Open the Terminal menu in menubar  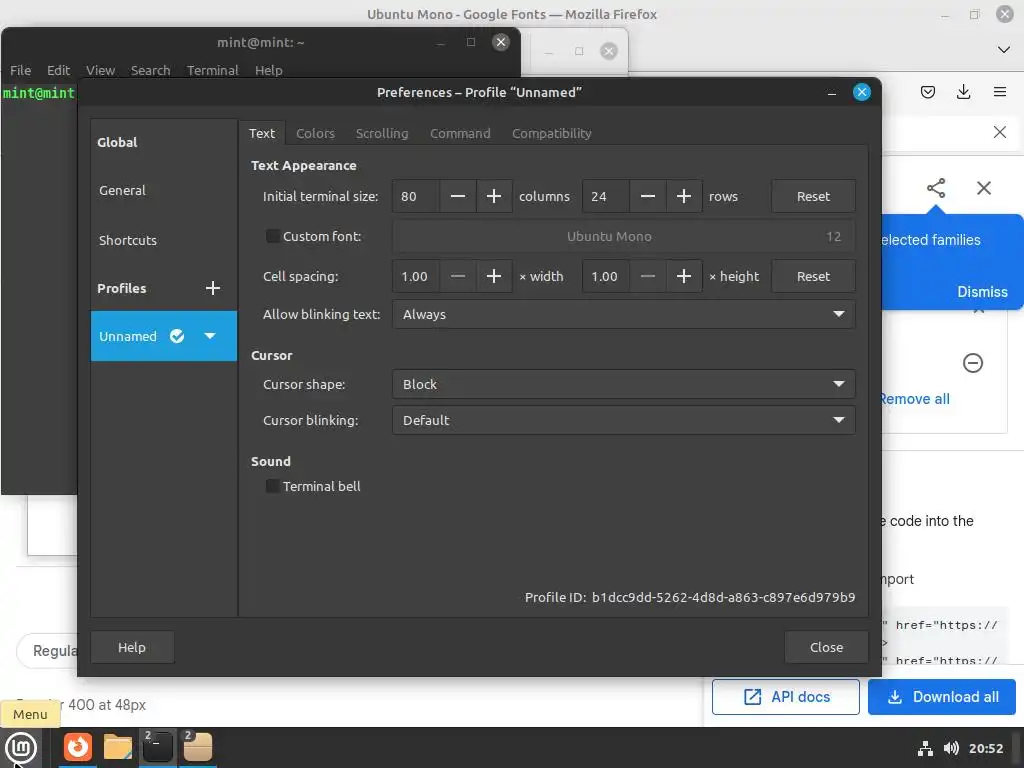pos(212,71)
